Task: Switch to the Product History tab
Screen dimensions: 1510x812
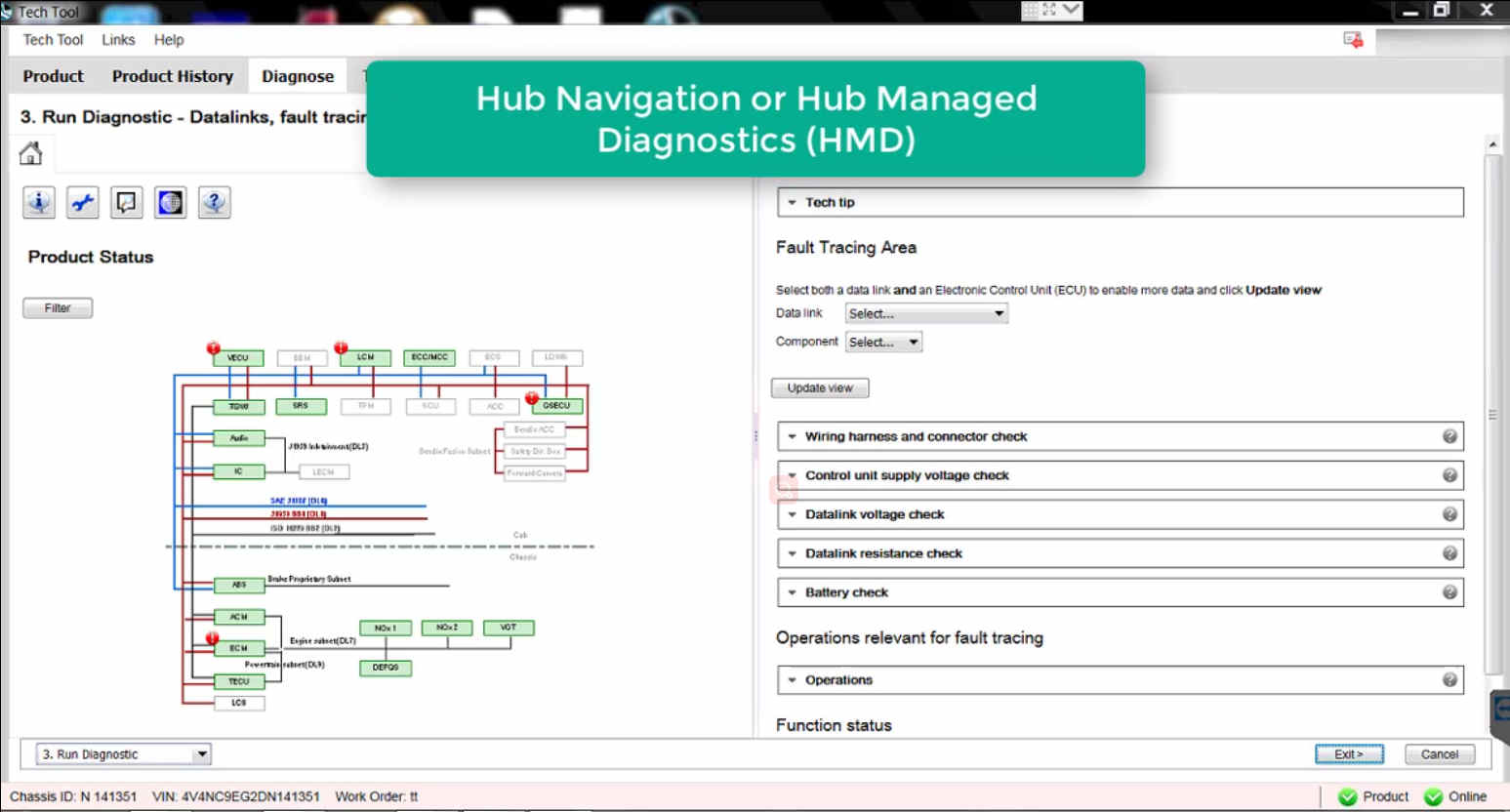Action: pyautogui.click(x=173, y=76)
